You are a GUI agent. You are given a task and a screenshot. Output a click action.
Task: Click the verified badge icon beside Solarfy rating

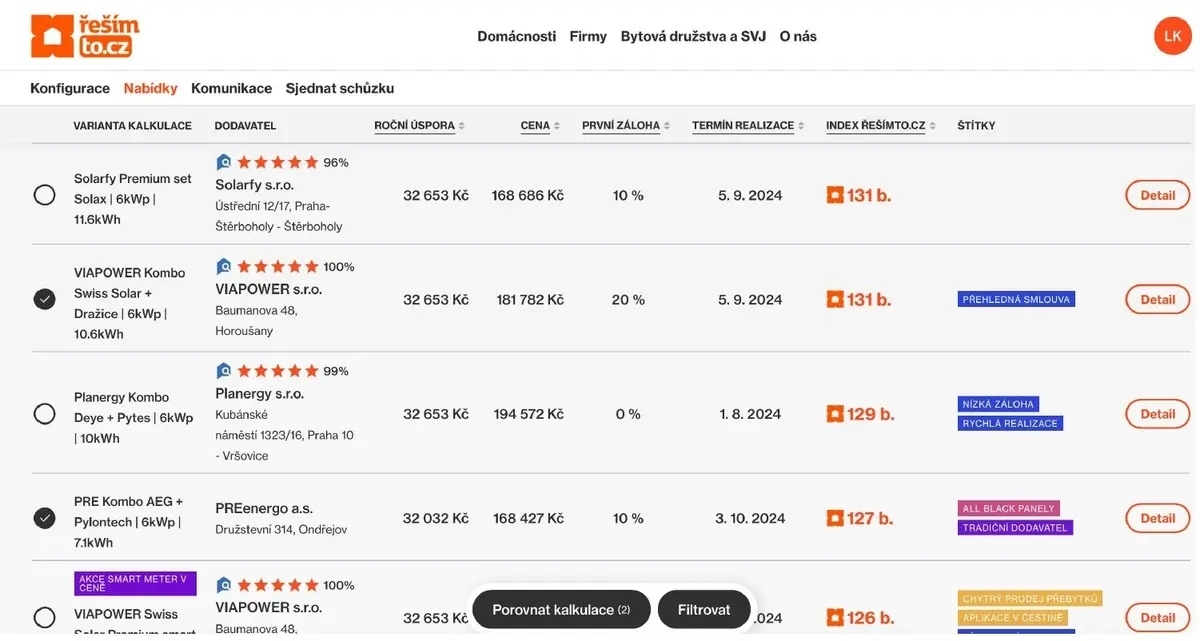[224, 162]
